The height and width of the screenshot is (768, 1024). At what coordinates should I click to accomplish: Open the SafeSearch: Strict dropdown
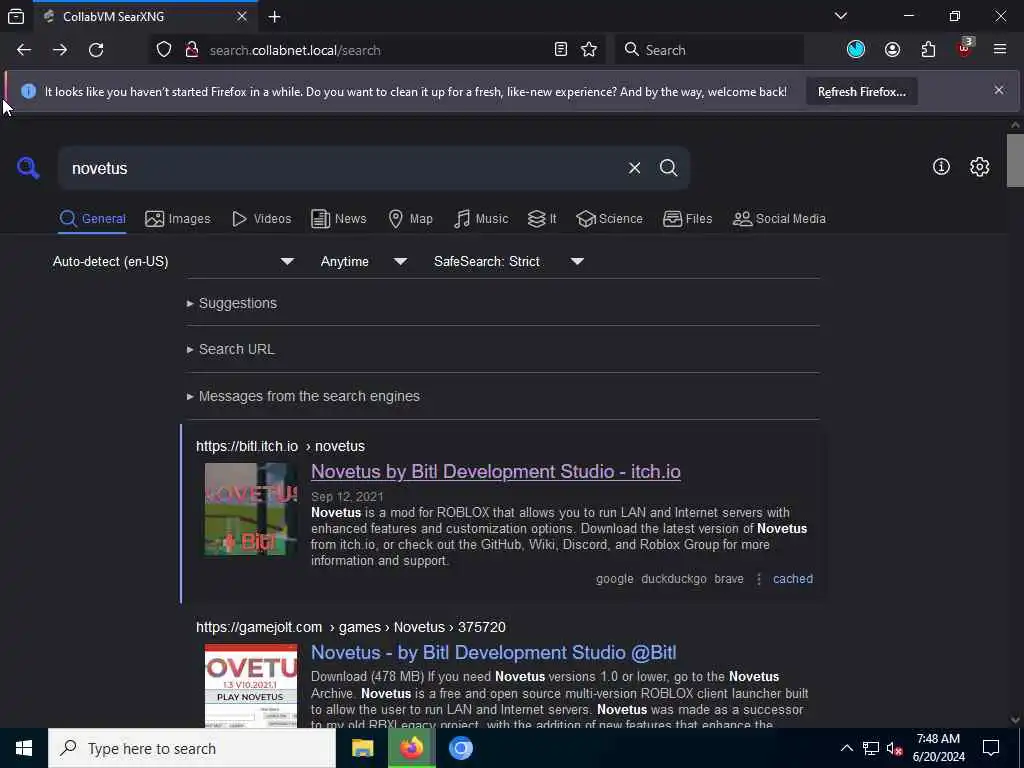coord(508,261)
